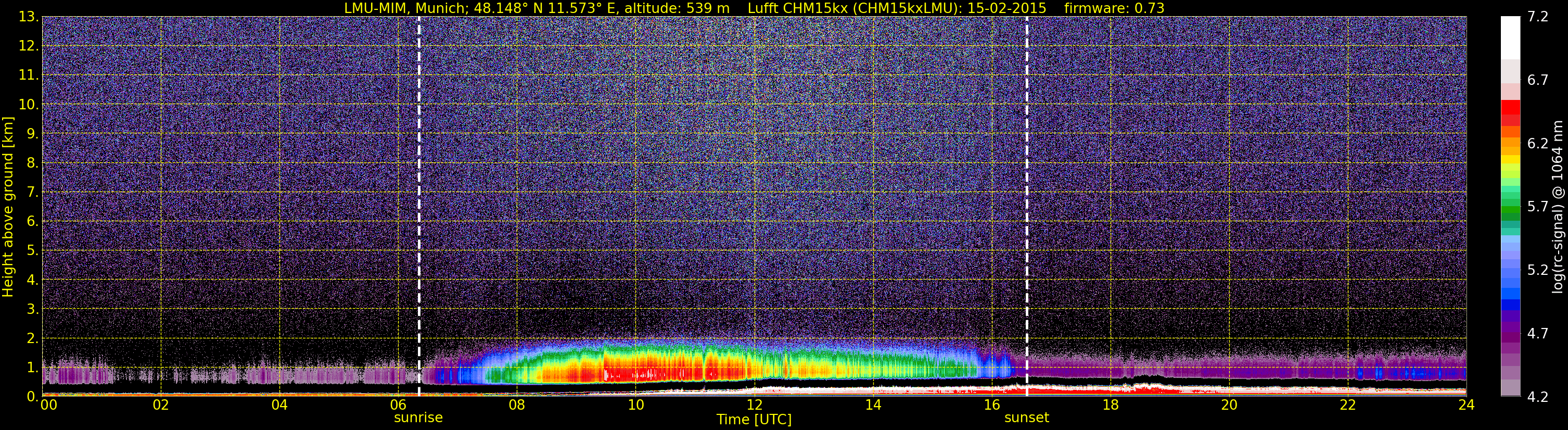Click the time axis tick '20'
Screen dimensions: 1568x430
1229,405
